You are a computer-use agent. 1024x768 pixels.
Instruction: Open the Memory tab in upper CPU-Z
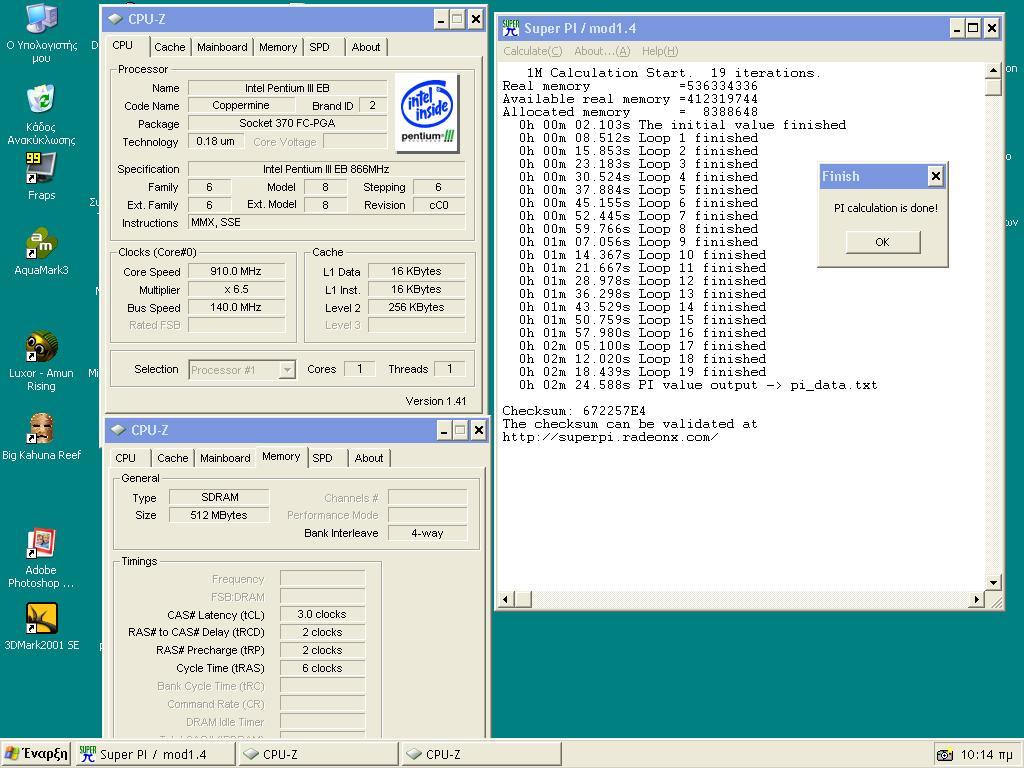(x=278, y=47)
